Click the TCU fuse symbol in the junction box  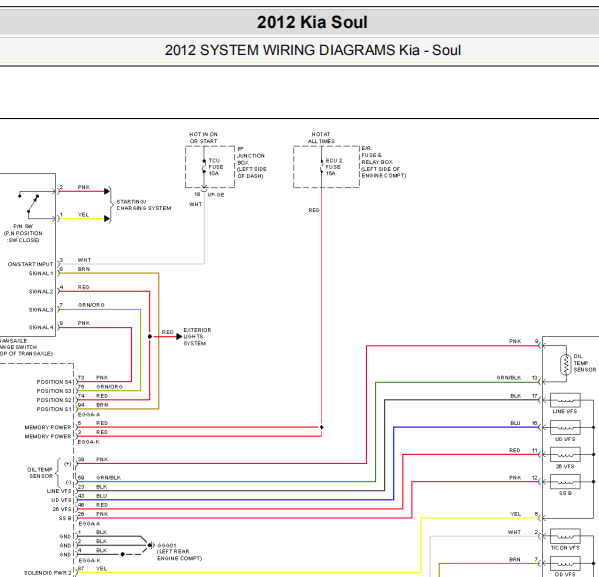pyautogui.click(x=204, y=167)
